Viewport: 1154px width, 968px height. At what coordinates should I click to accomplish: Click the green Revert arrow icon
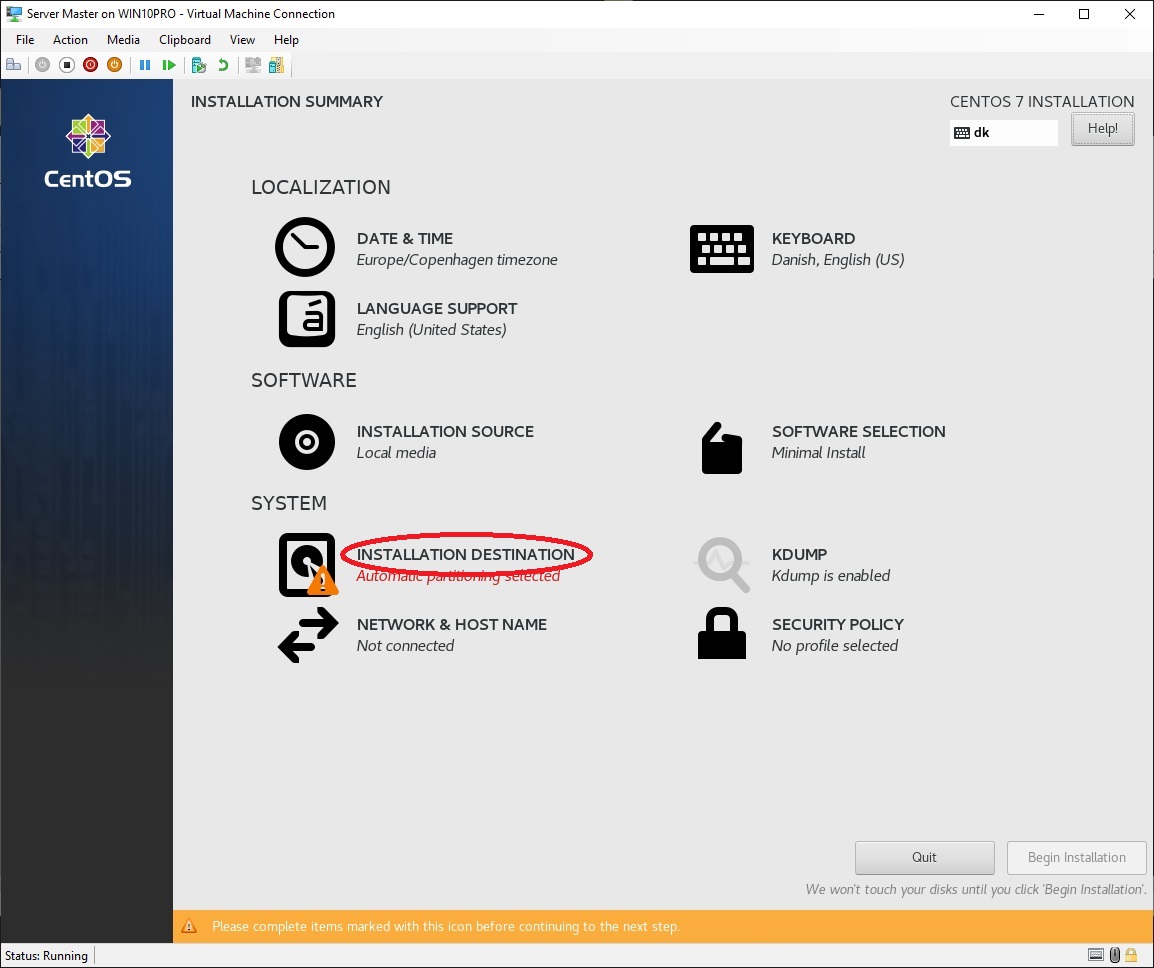coord(223,65)
